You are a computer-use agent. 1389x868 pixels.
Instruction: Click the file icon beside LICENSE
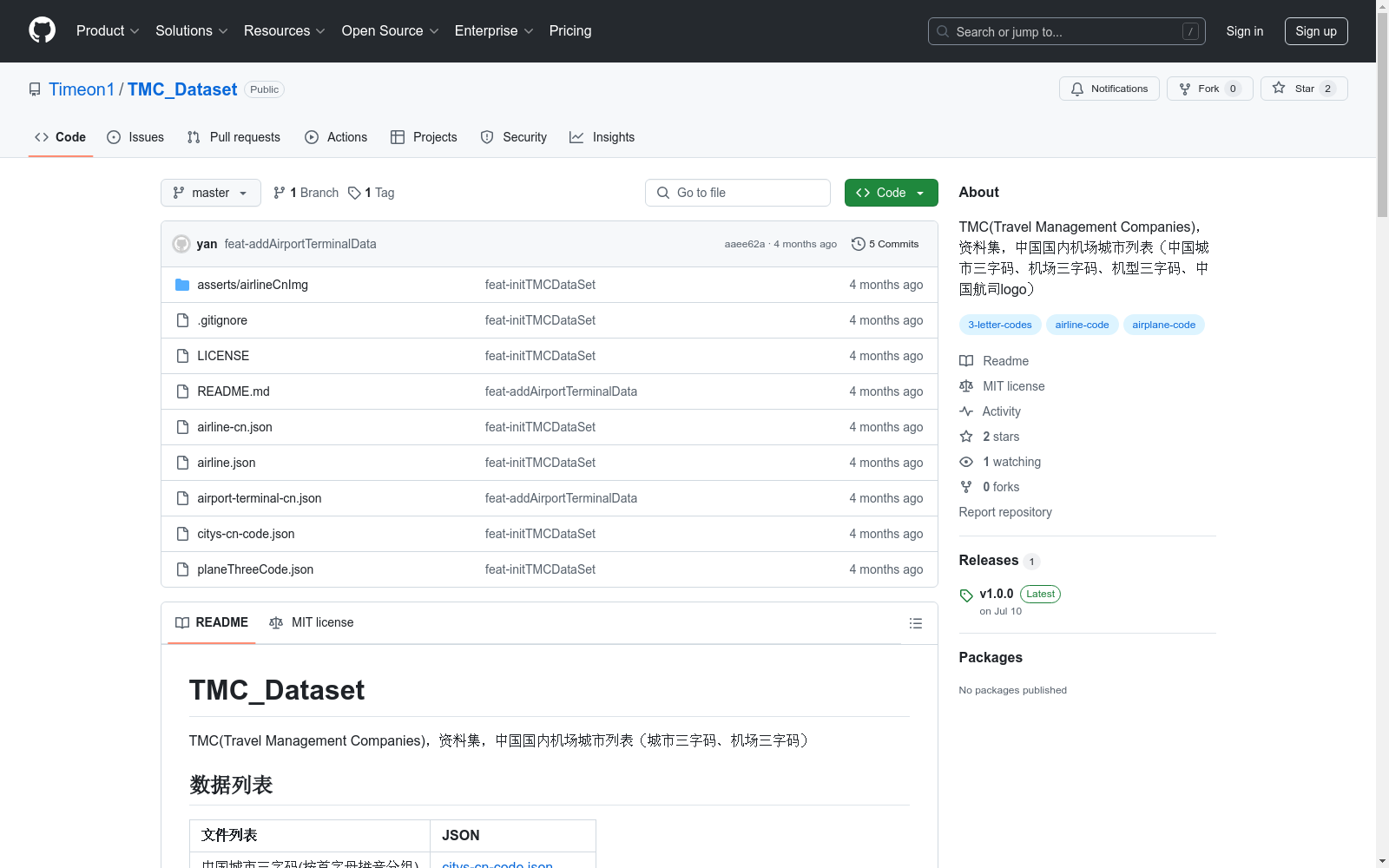click(182, 356)
